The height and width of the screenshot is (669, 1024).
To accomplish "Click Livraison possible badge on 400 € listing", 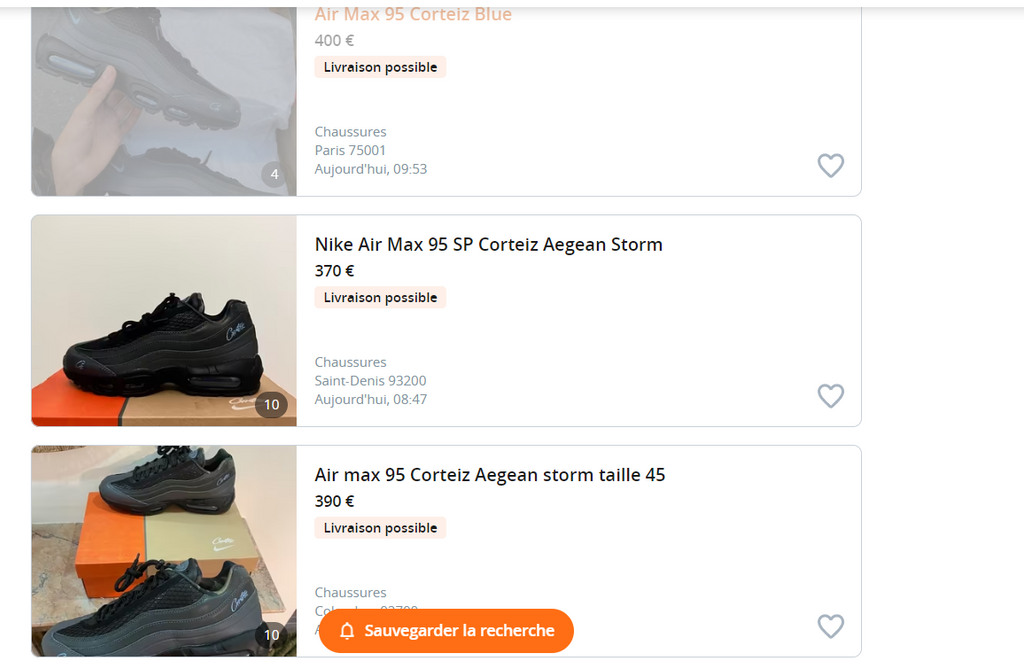I will pyautogui.click(x=380, y=67).
